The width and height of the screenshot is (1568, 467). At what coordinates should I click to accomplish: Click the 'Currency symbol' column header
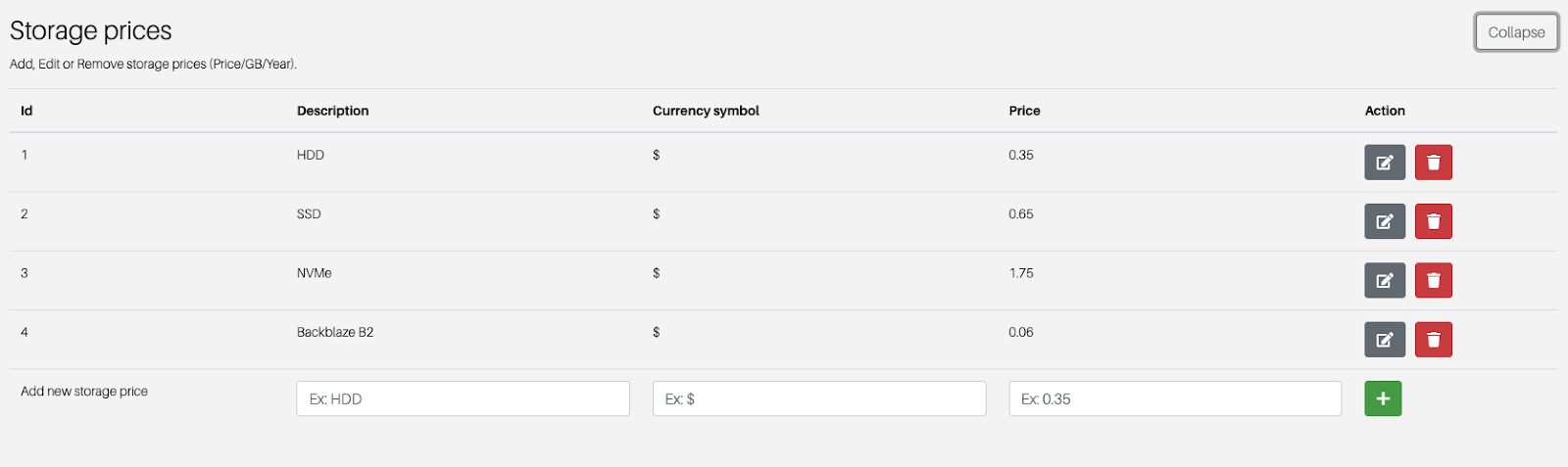tap(706, 111)
